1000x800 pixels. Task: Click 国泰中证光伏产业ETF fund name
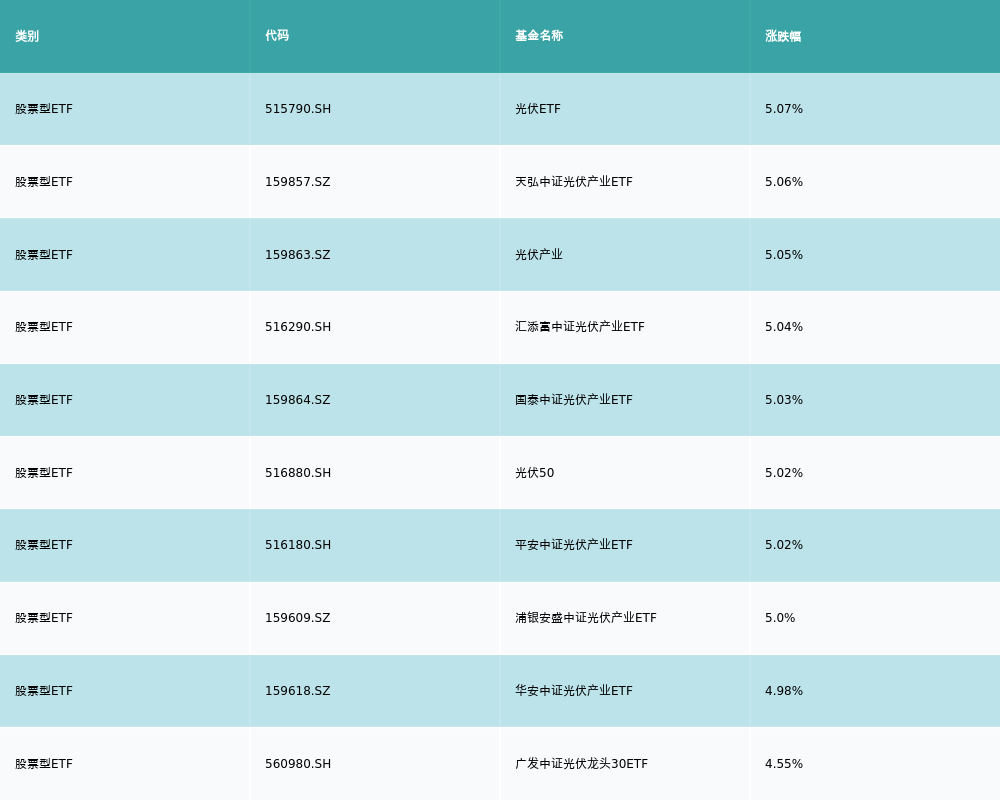tap(574, 400)
